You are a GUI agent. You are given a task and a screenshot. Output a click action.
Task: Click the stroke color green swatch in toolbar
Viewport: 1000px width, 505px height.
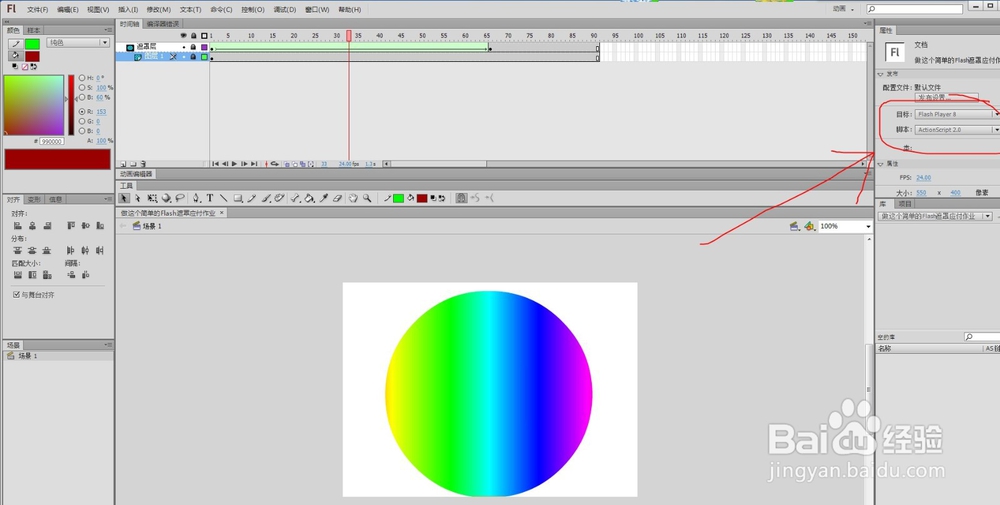(399, 198)
